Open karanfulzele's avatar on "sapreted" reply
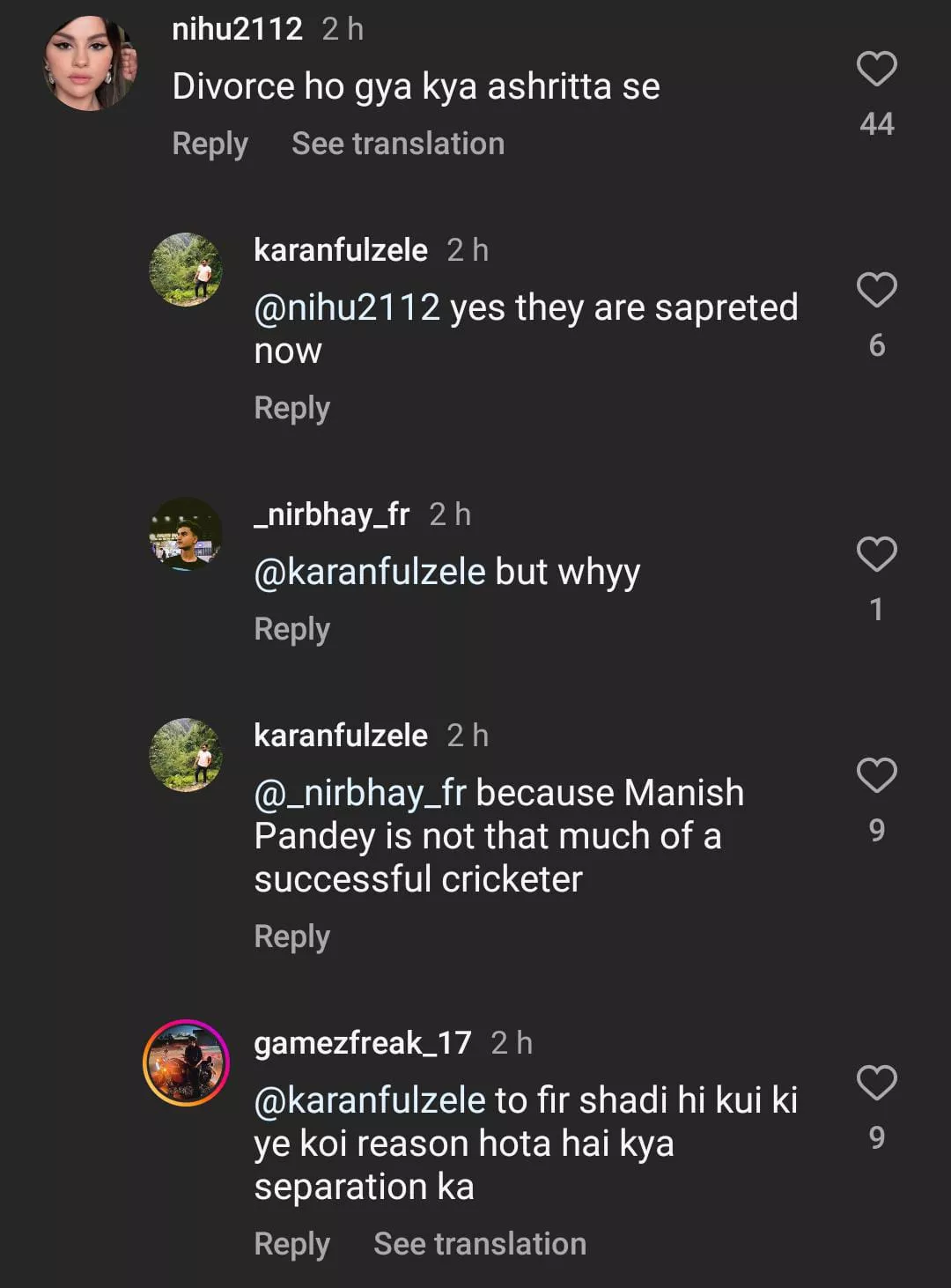This screenshot has width=951, height=1288. coord(186,270)
